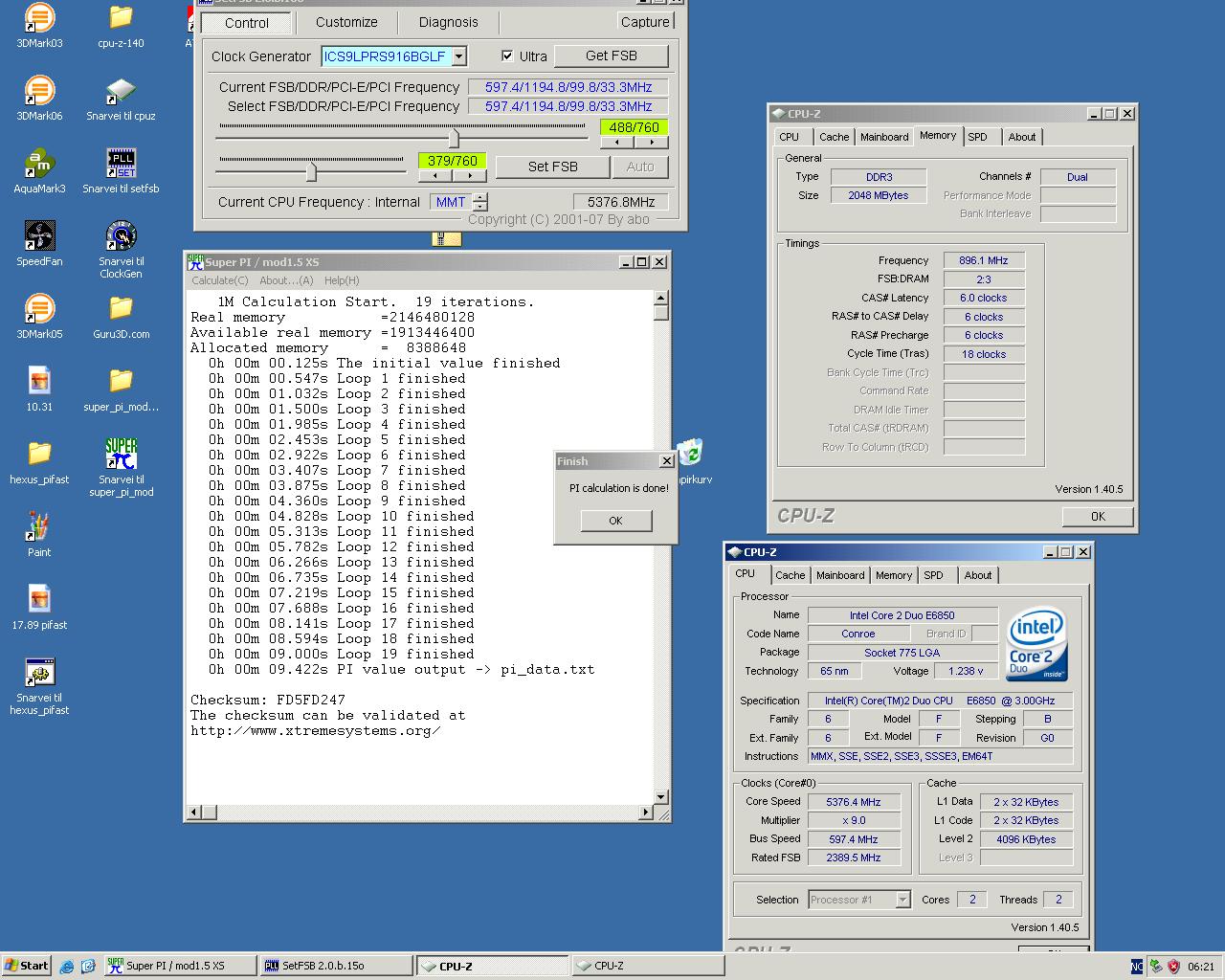Open About menu in Super PI

[x=286, y=280]
